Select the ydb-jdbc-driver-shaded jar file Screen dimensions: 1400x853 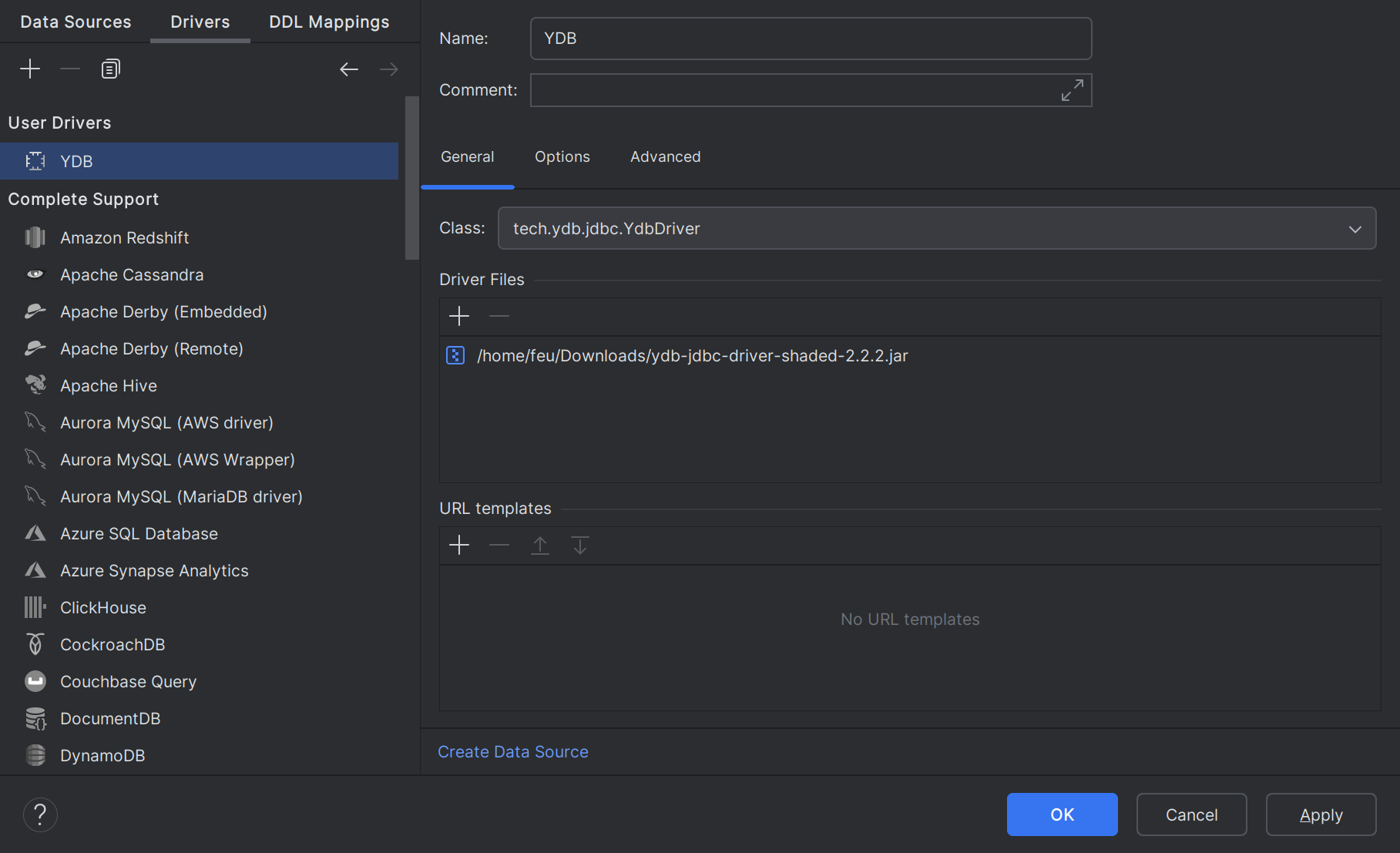click(692, 356)
